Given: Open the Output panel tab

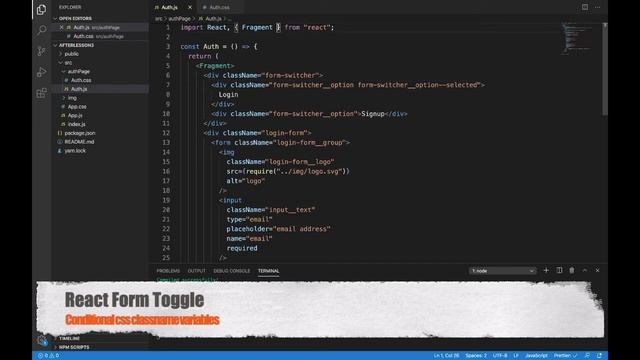Looking at the screenshot, I should [x=196, y=271].
